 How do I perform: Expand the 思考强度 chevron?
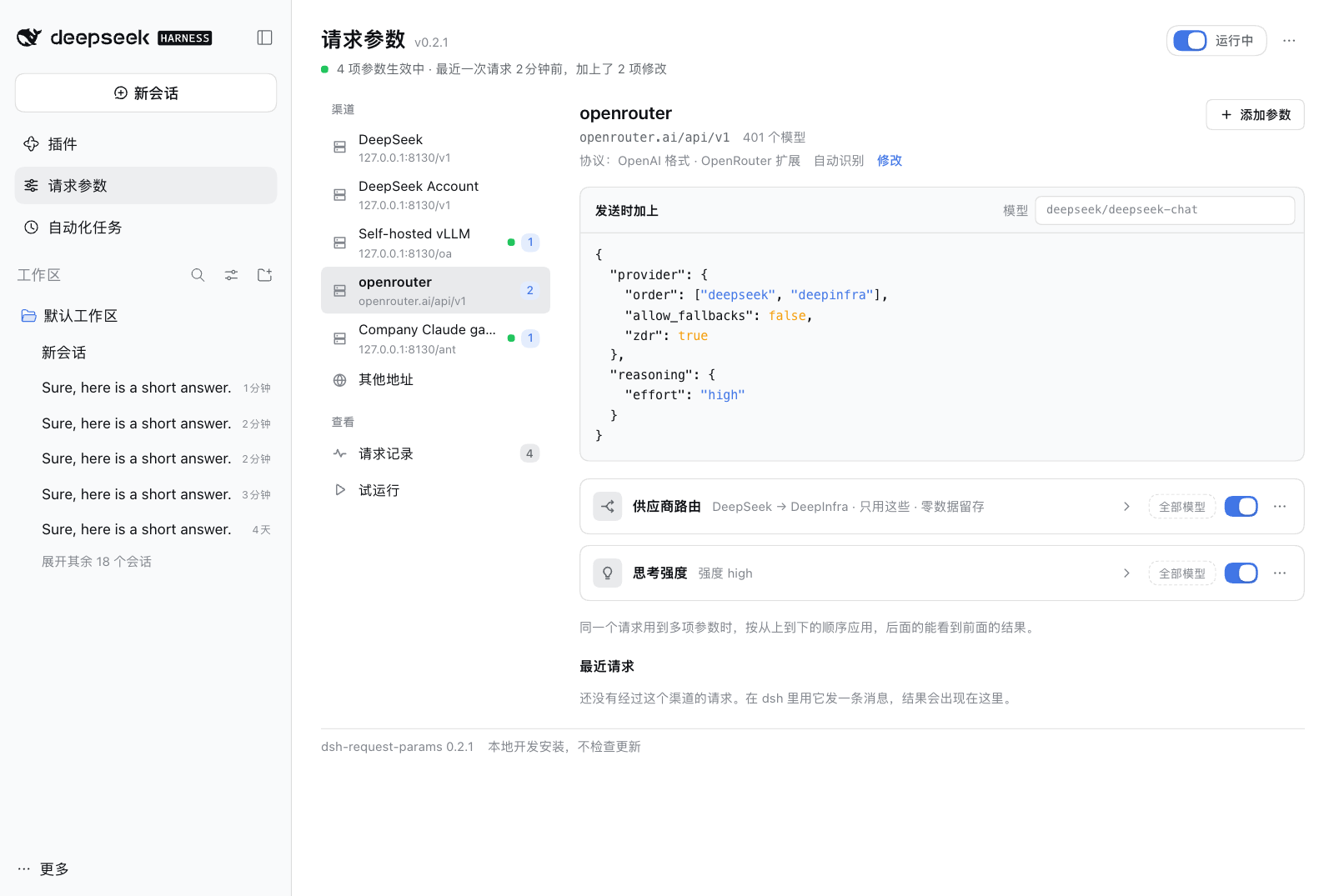point(1126,573)
